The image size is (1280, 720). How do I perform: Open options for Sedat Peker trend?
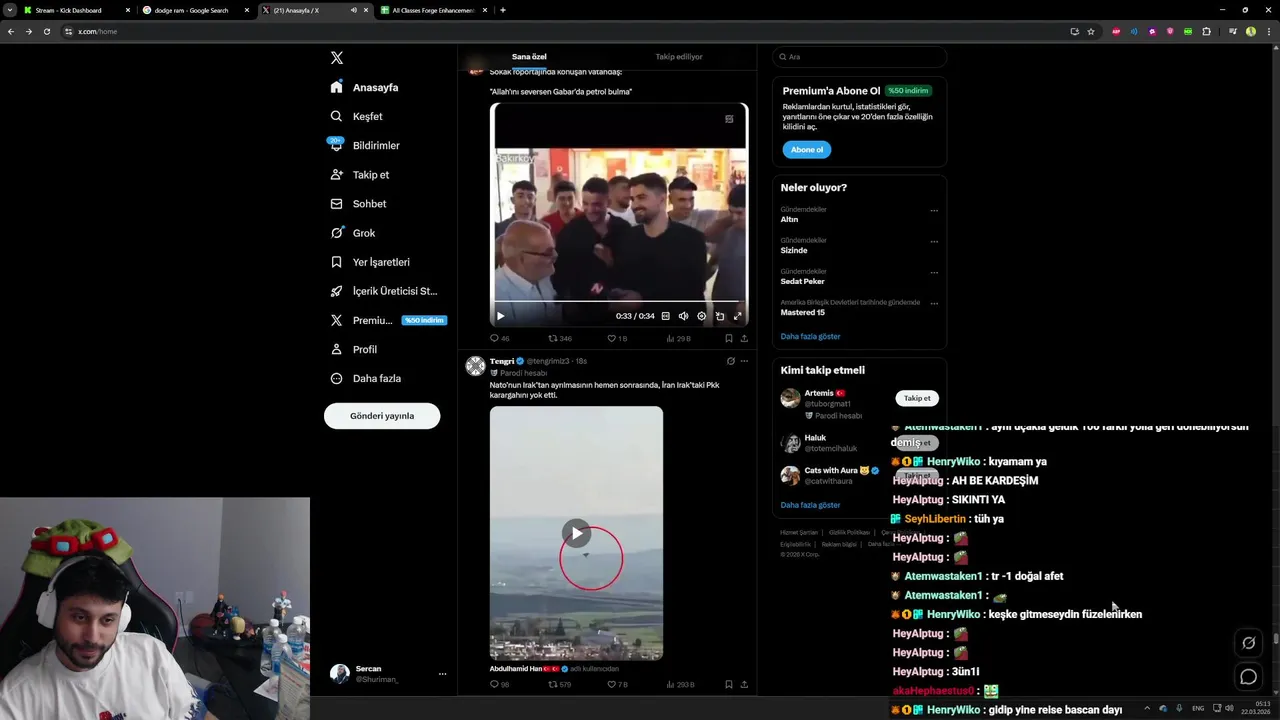(x=934, y=272)
